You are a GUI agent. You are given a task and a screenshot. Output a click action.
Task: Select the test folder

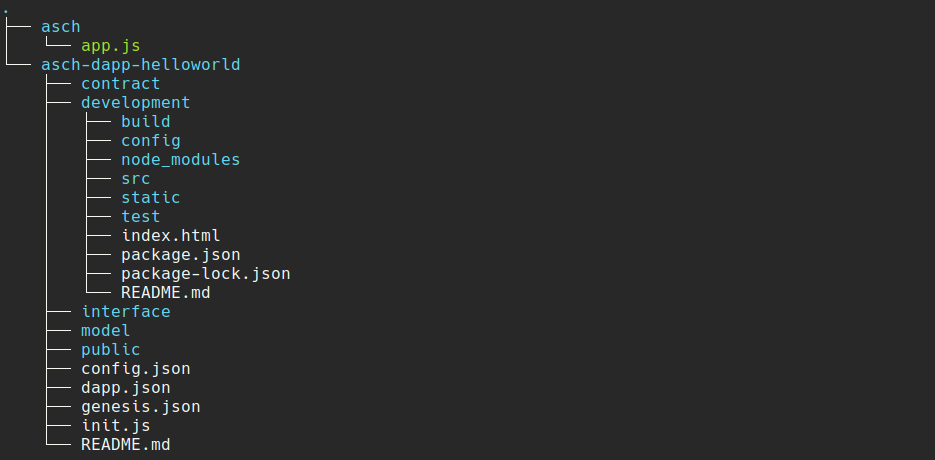click(141, 217)
